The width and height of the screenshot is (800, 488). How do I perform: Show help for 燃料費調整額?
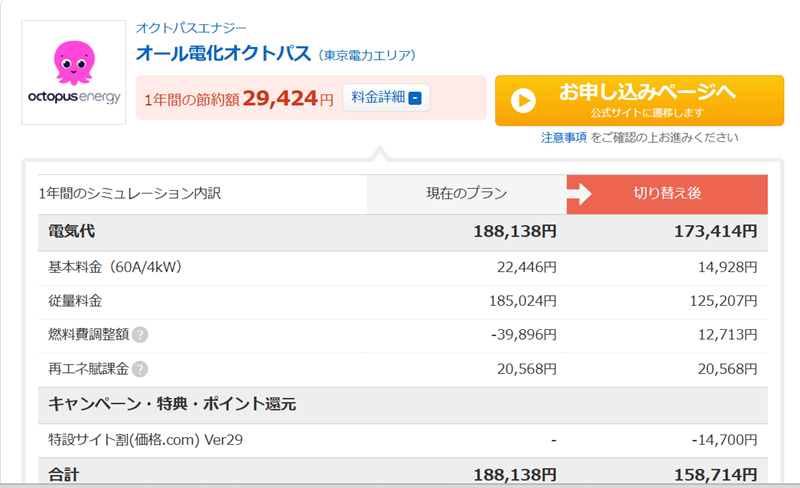pos(140,335)
